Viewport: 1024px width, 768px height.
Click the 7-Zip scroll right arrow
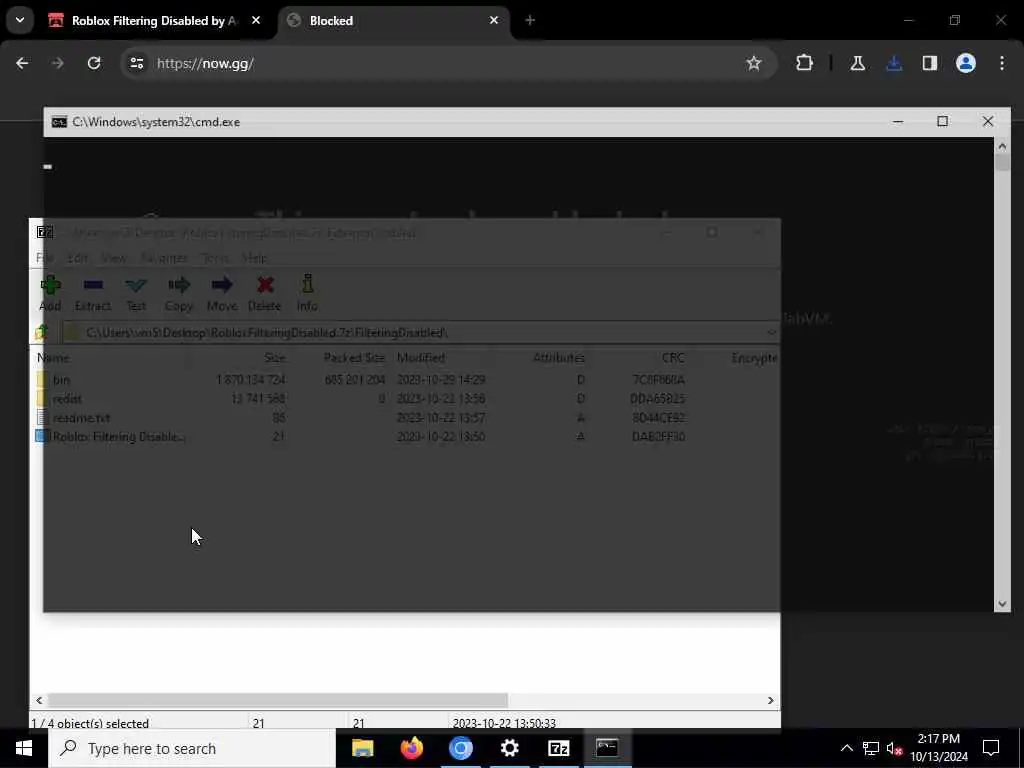click(771, 700)
